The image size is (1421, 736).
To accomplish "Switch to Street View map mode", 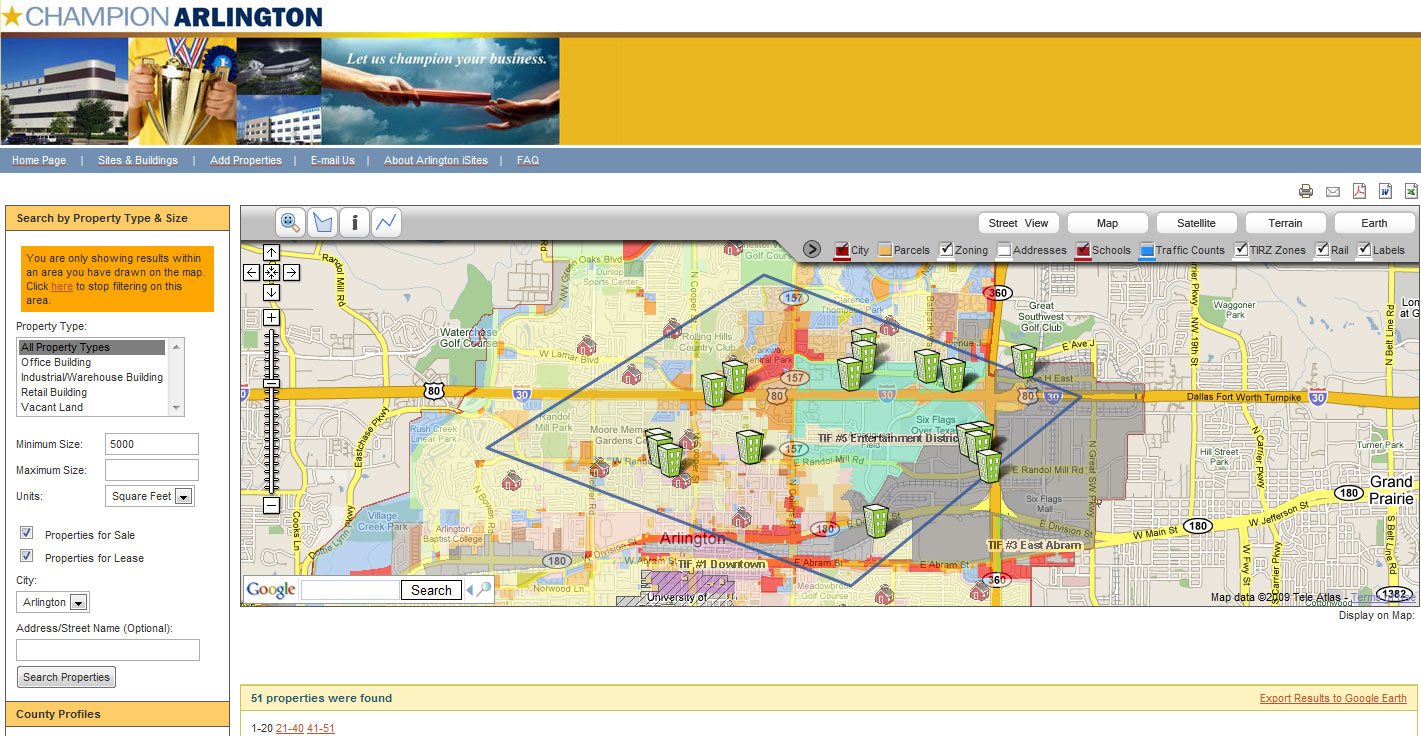I will 1019,223.
